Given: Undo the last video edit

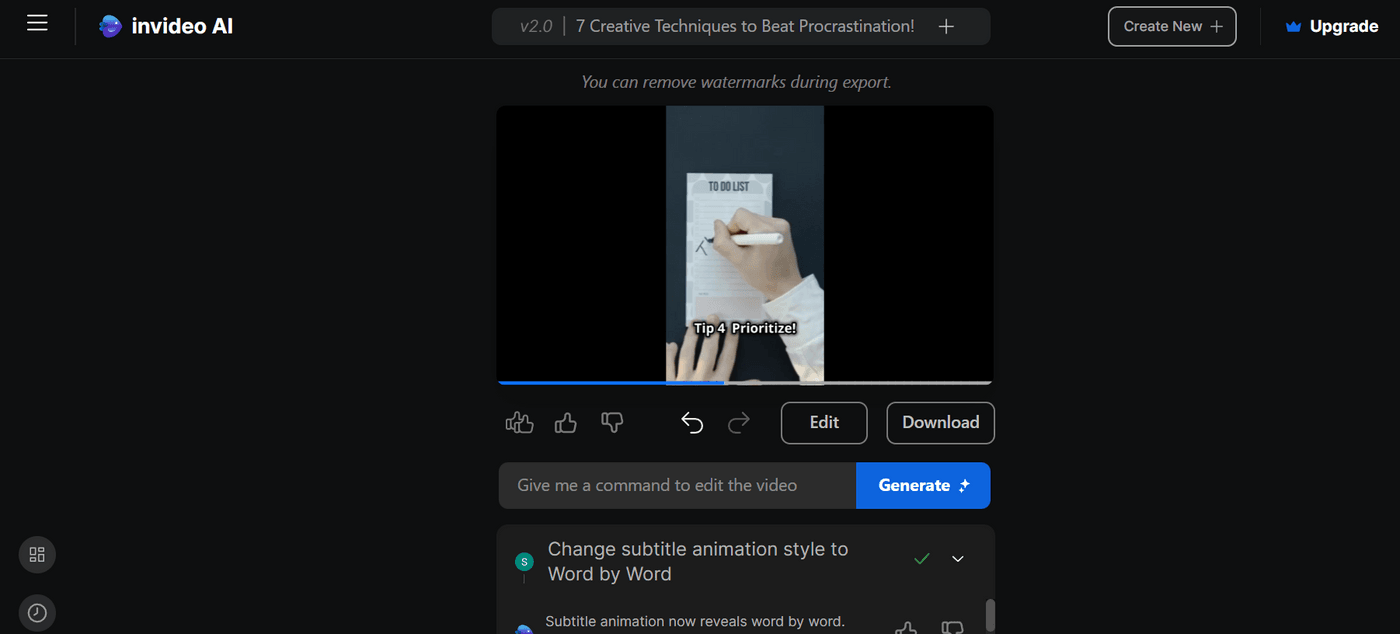Looking at the screenshot, I should click(x=692, y=422).
